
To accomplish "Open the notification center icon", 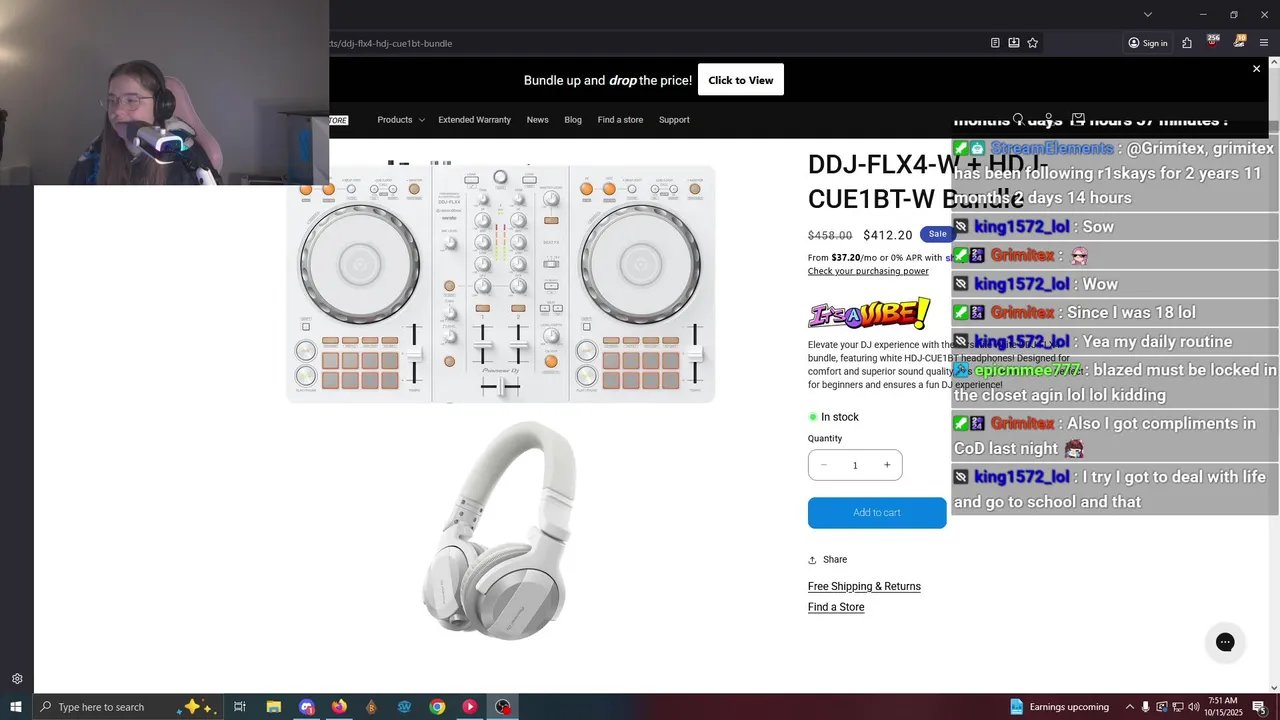I will click(1259, 707).
